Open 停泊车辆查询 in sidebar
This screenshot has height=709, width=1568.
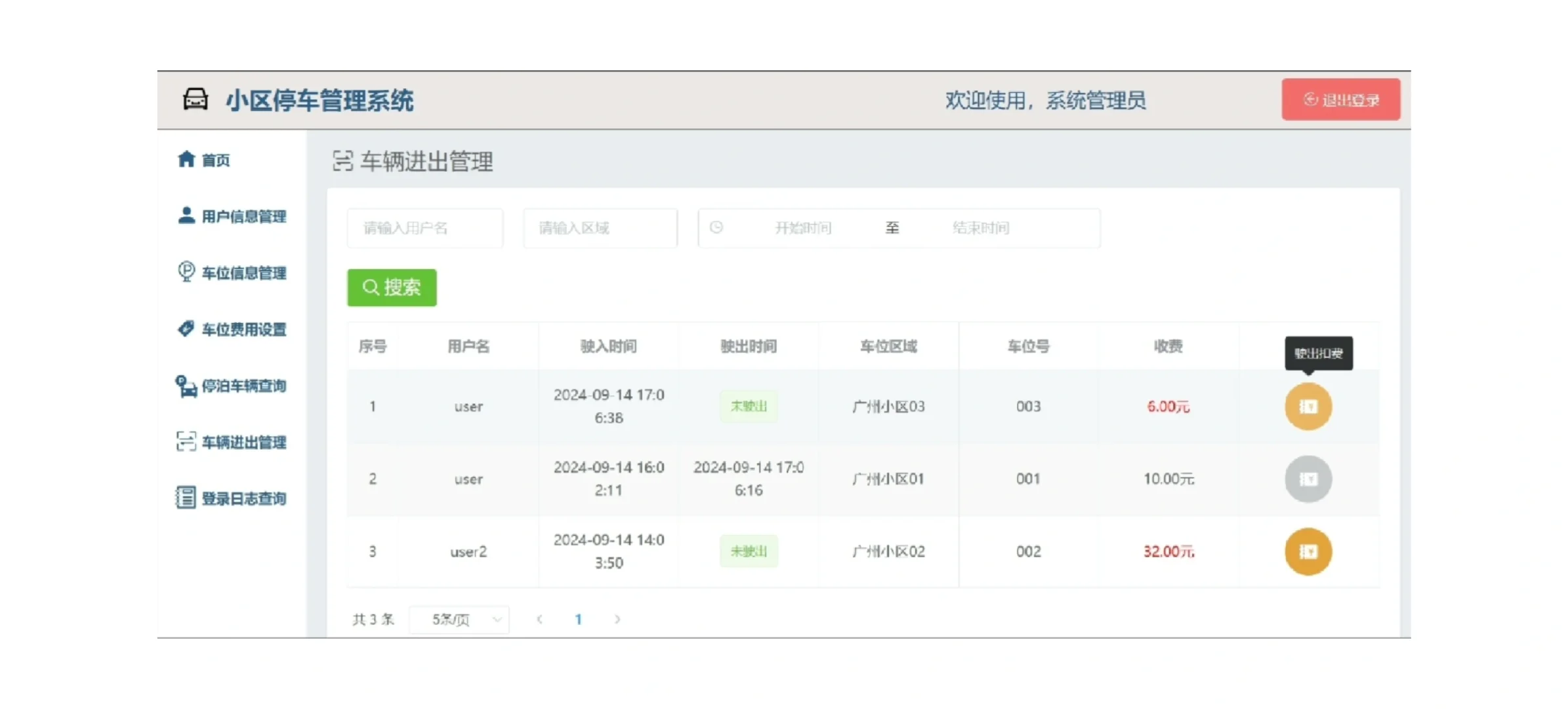coord(243,386)
